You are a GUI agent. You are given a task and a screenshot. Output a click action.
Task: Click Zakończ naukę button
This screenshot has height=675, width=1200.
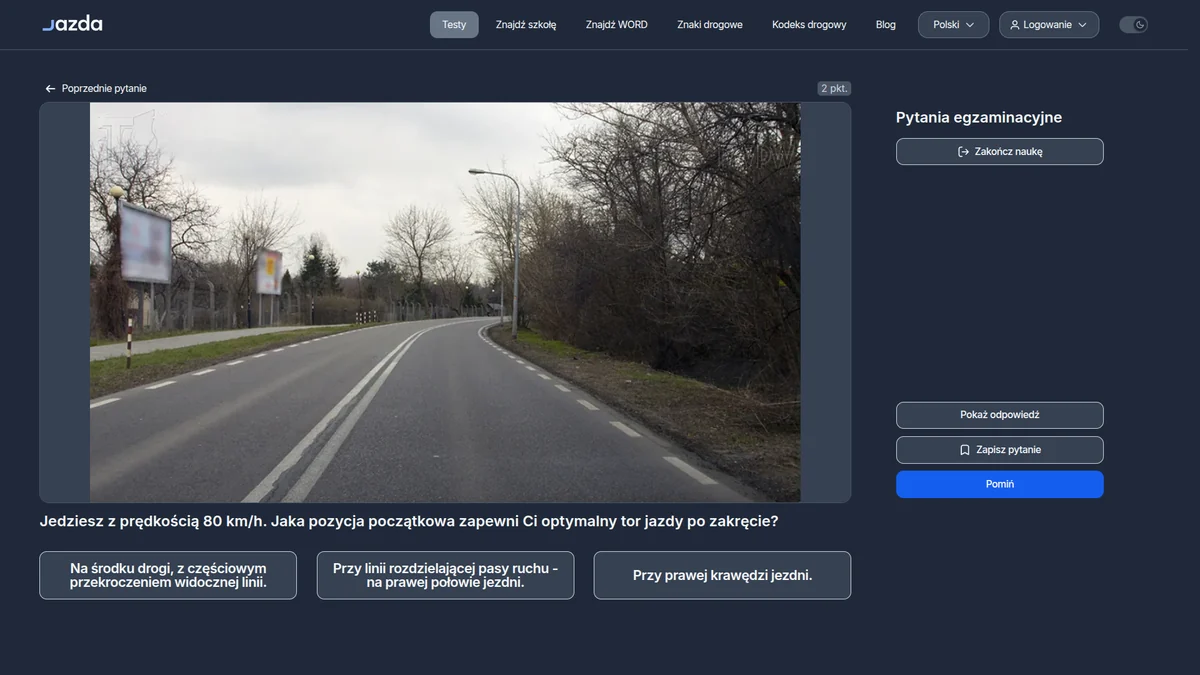pyautogui.click(x=1000, y=152)
